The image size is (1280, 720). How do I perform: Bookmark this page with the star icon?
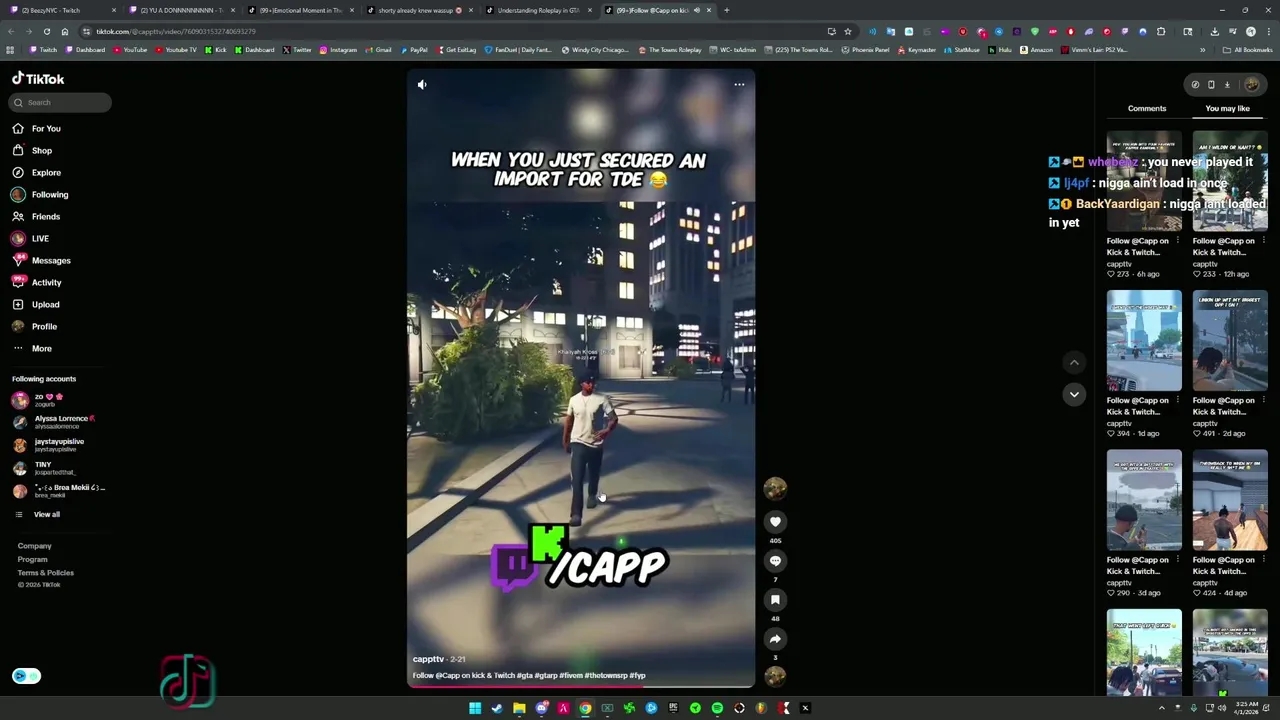[x=847, y=31]
